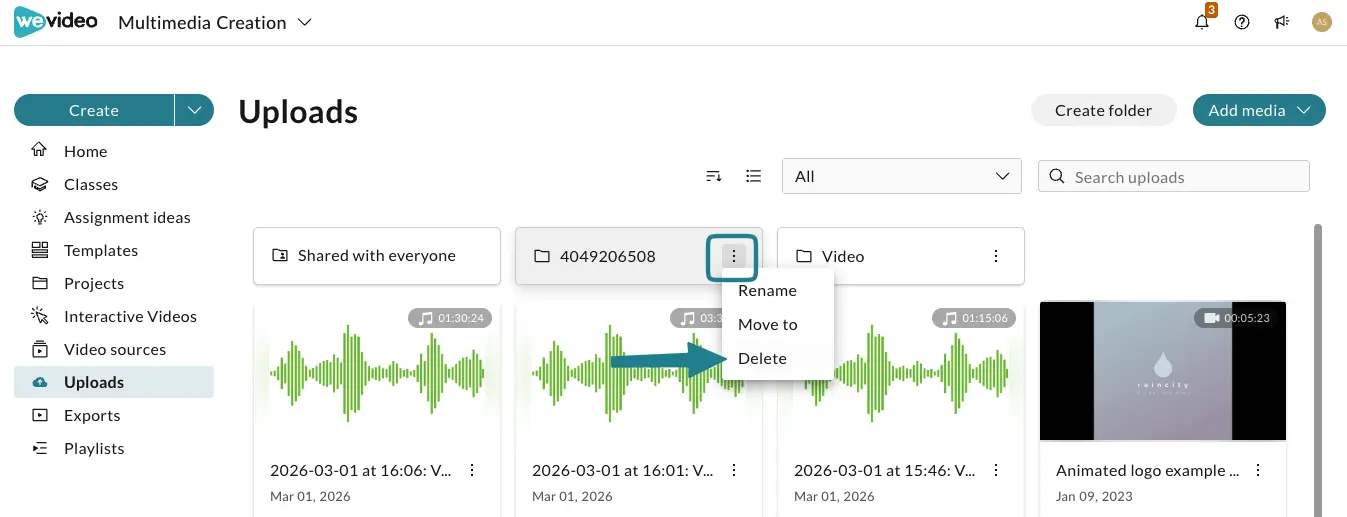Click the Projects folder icon

pyautogui.click(x=39, y=283)
